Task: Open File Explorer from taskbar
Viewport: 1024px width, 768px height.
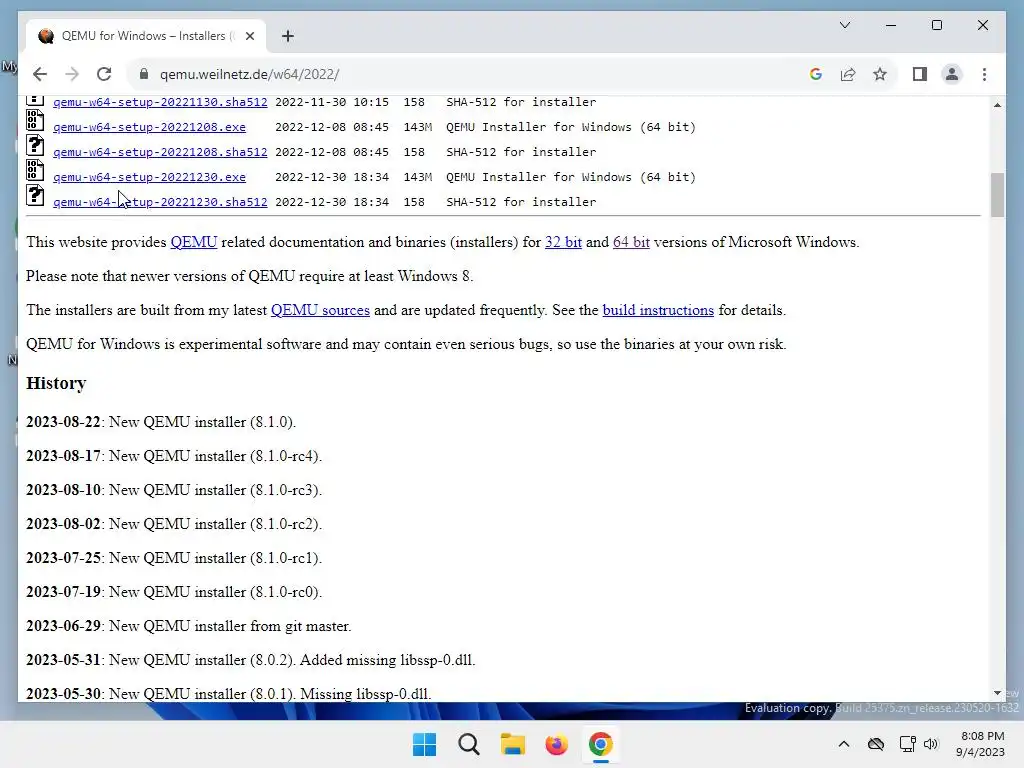Action: coord(513,744)
